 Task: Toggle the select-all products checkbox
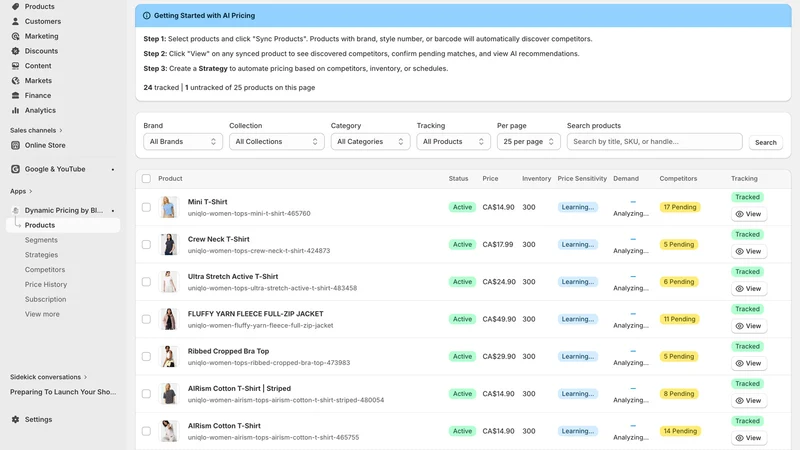(x=146, y=179)
